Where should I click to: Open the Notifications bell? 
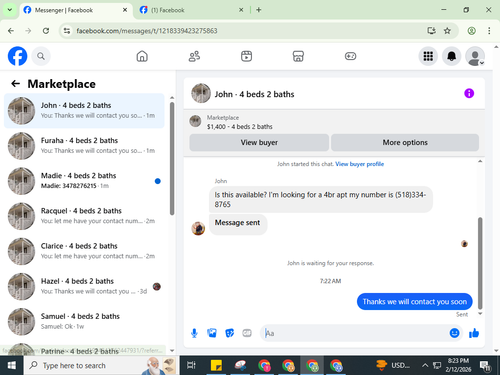(x=451, y=56)
